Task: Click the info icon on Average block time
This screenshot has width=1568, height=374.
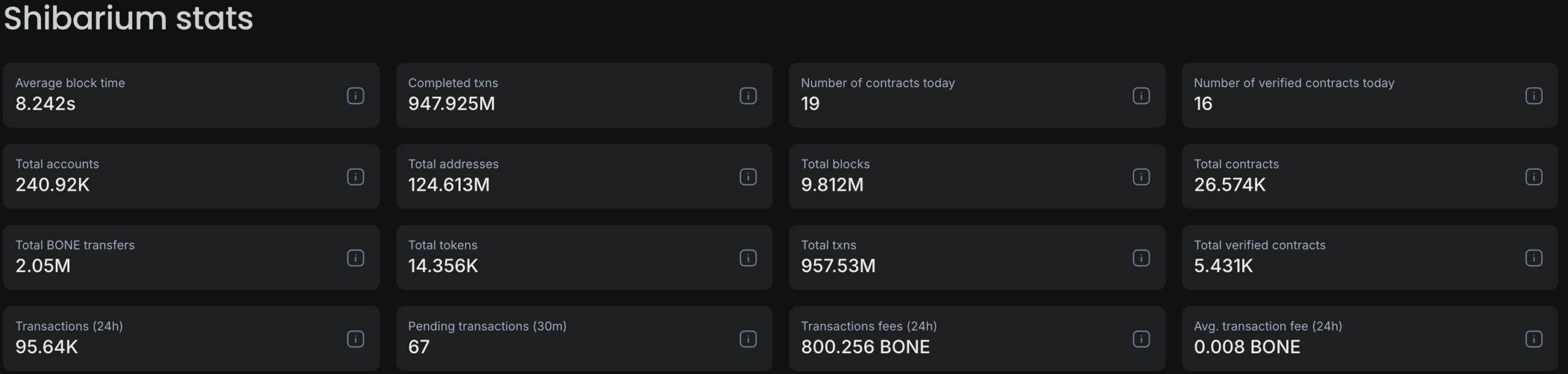Action: tap(355, 96)
